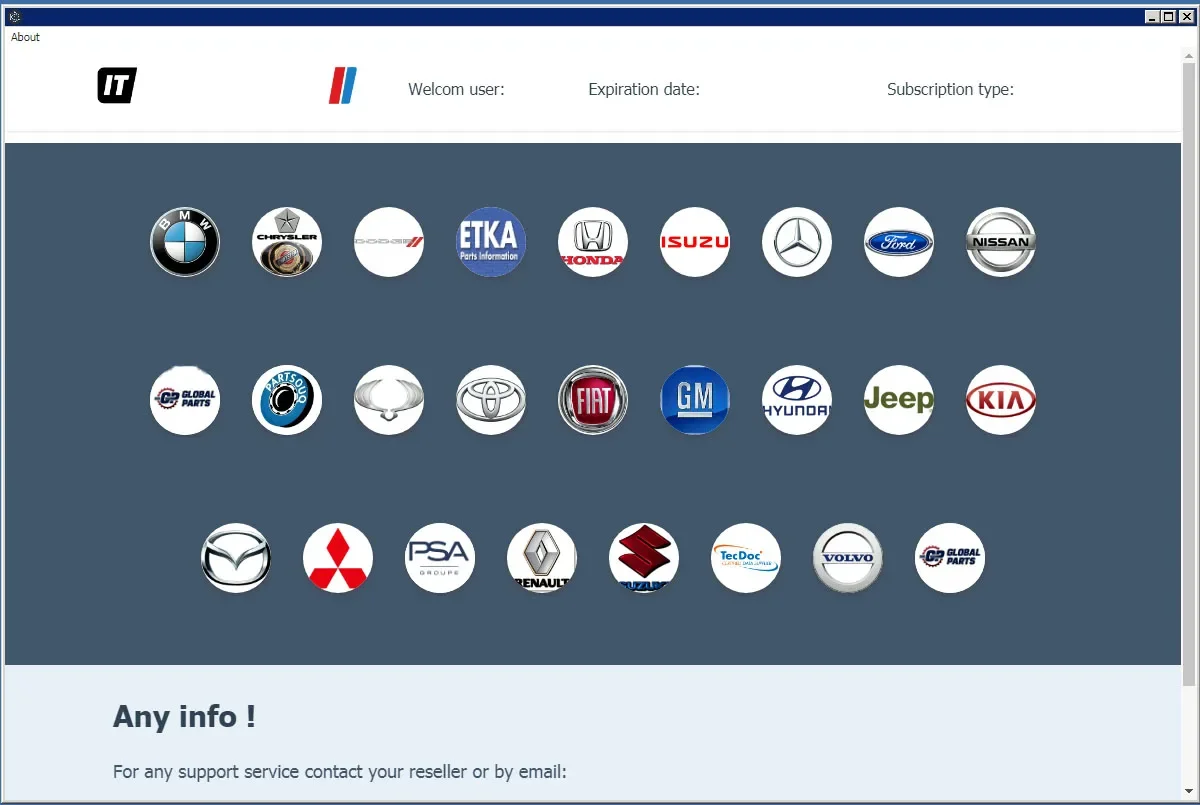Launch the TecDoc catalog
Image resolution: width=1200 pixels, height=805 pixels.
746,558
